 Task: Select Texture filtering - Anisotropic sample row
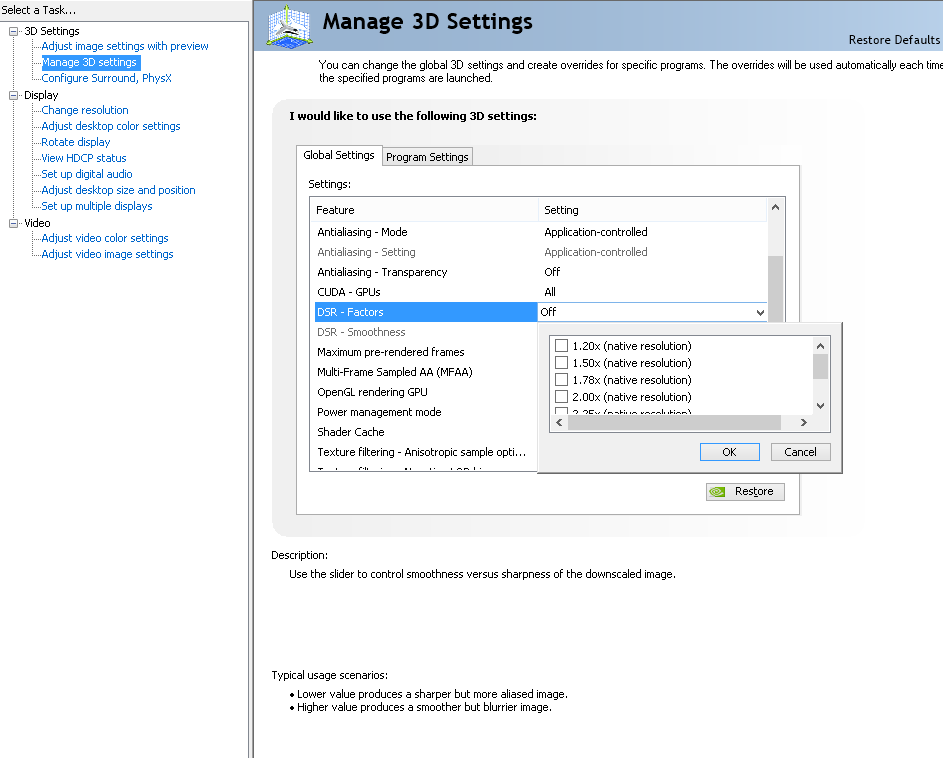point(426,452)
